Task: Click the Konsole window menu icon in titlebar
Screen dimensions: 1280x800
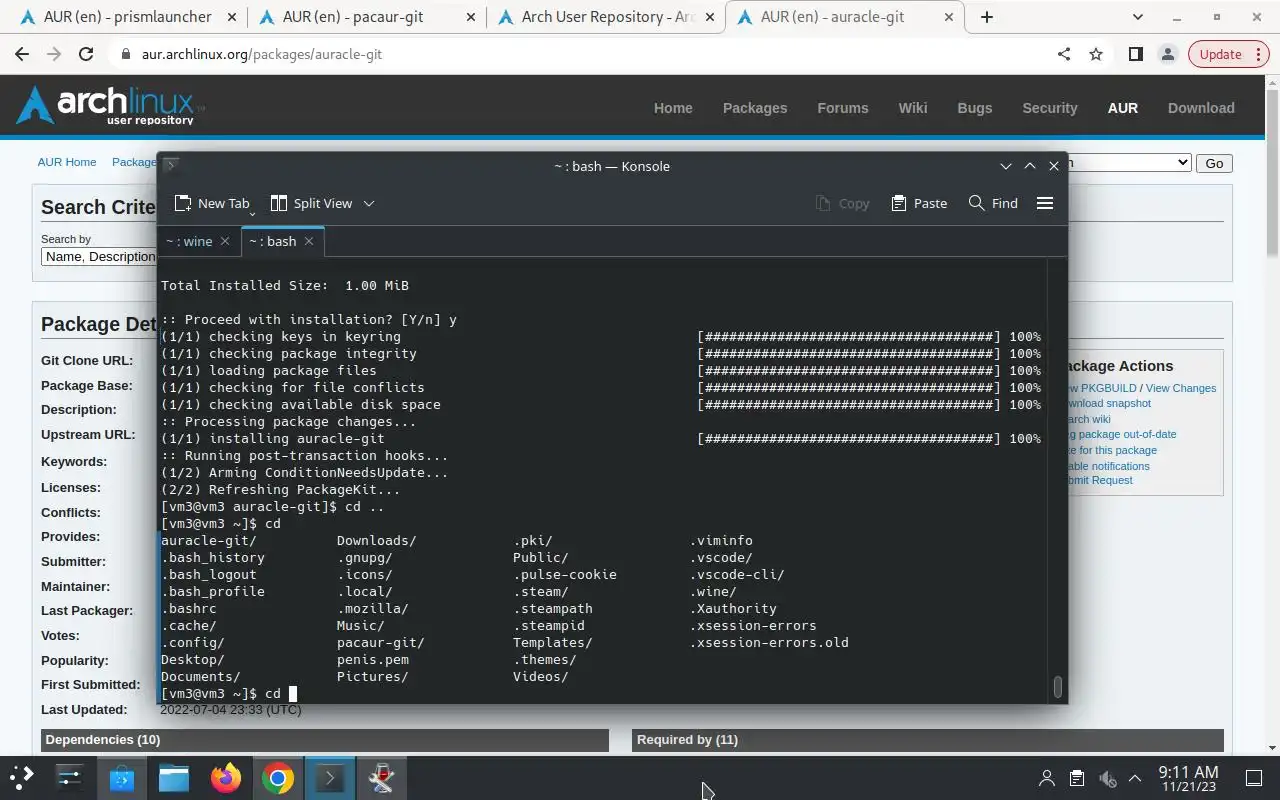Action: pyautogui.click(x=171, y=165)
